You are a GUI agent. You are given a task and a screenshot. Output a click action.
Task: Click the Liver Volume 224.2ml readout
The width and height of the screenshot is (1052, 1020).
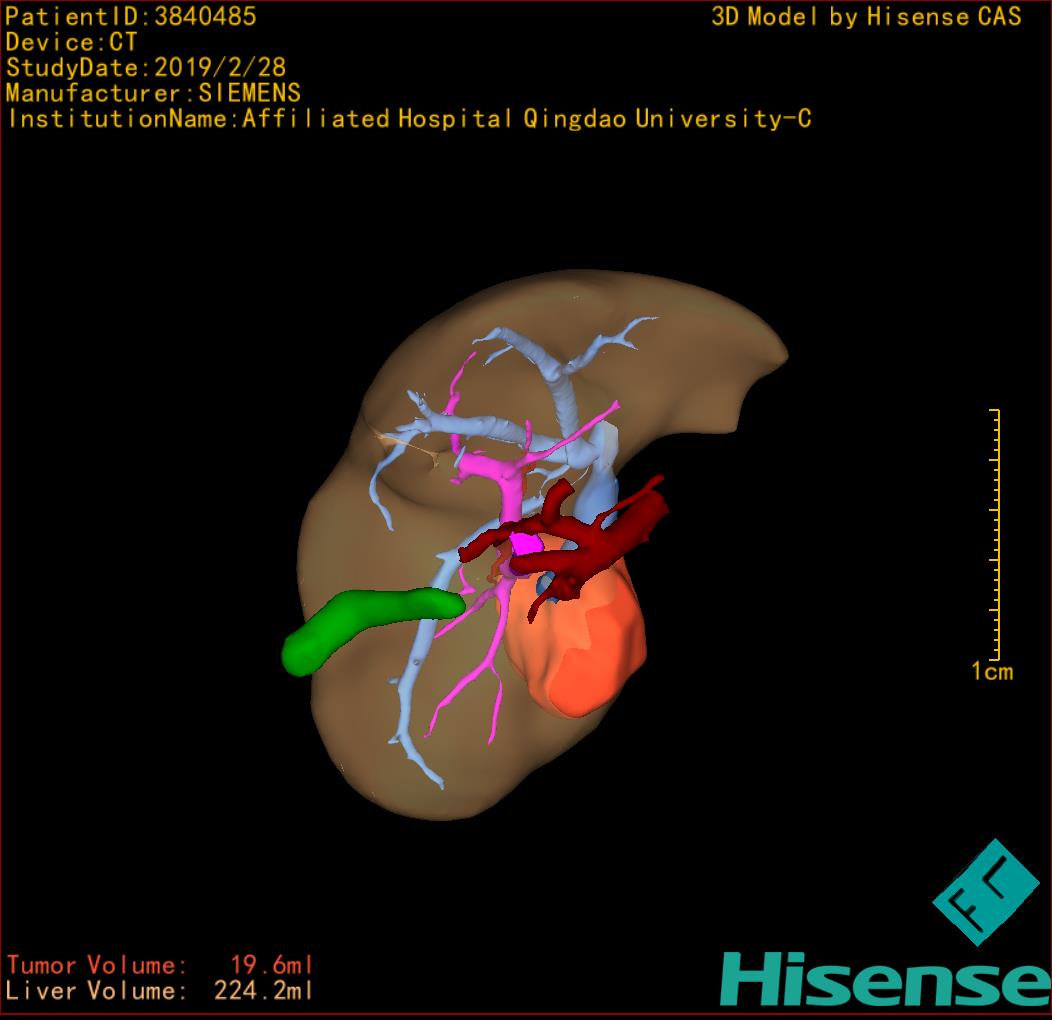coord(160,991)
